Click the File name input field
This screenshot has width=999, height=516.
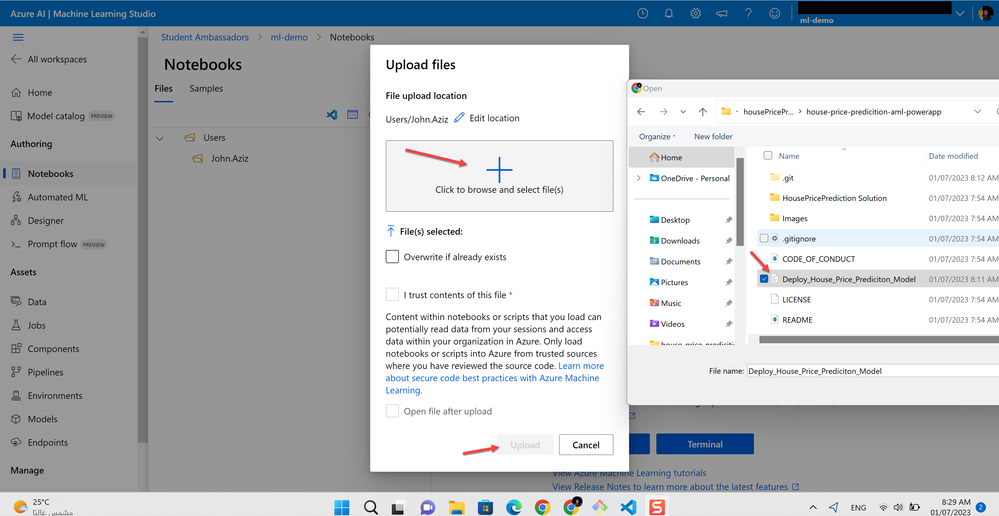(873, 370)
